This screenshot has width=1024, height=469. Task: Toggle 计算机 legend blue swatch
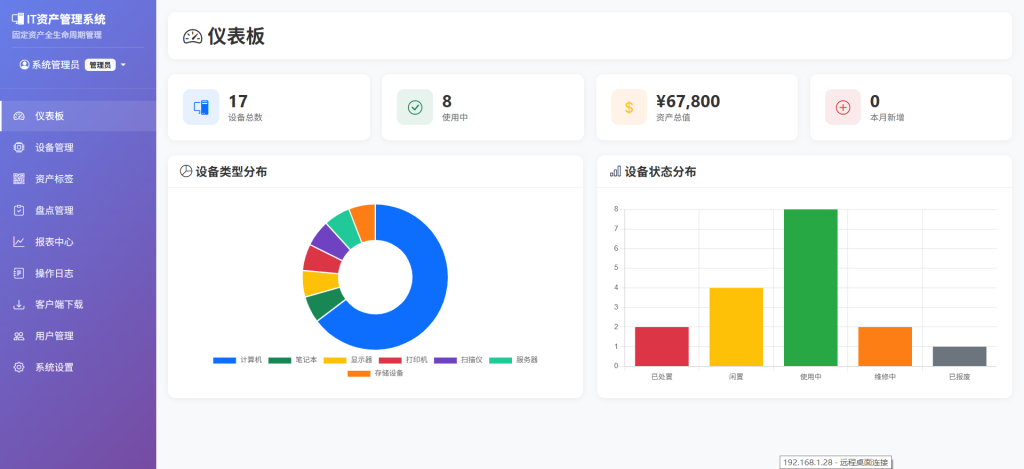click(x=224, y=360)
